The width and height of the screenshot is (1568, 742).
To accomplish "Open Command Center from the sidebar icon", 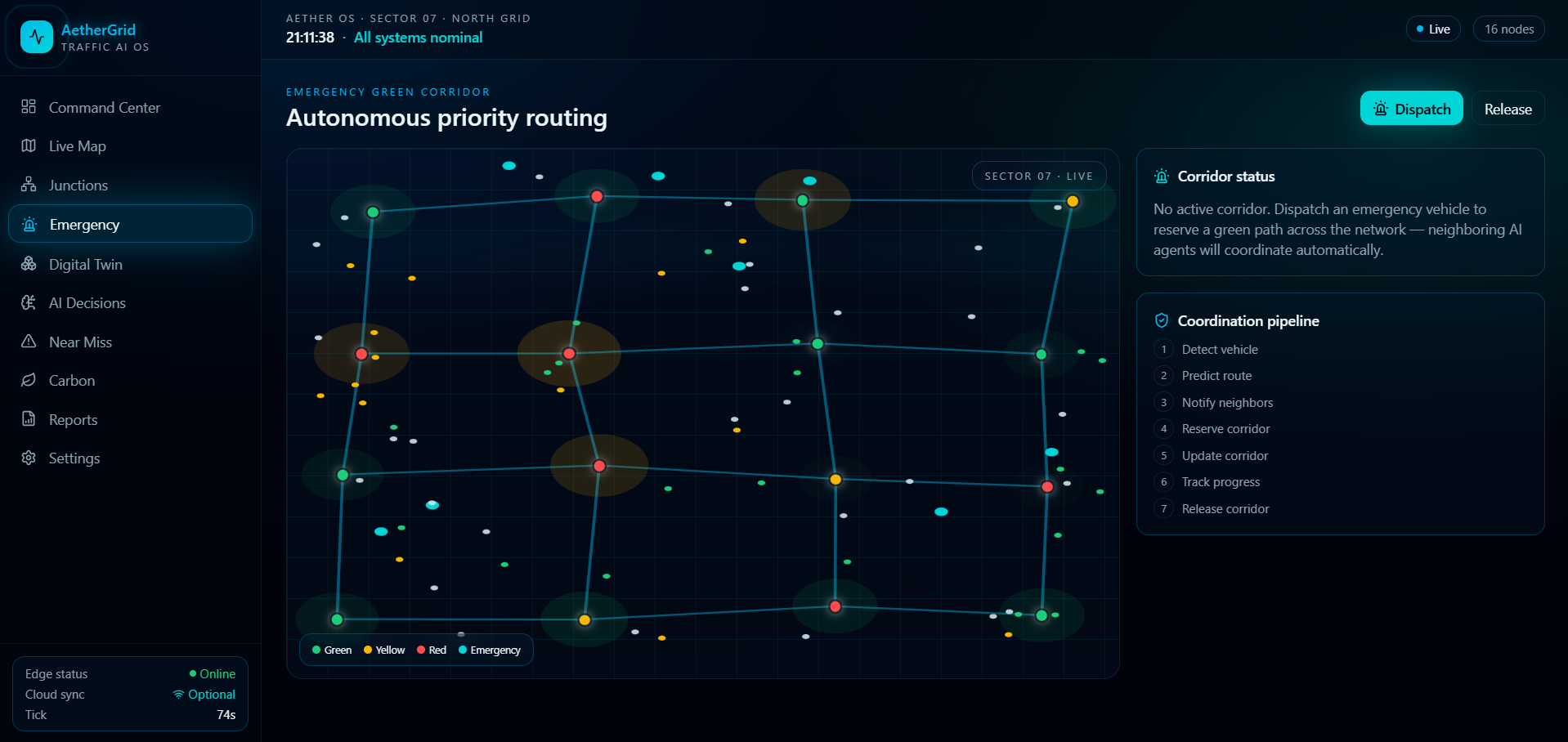I will (29, 107).
